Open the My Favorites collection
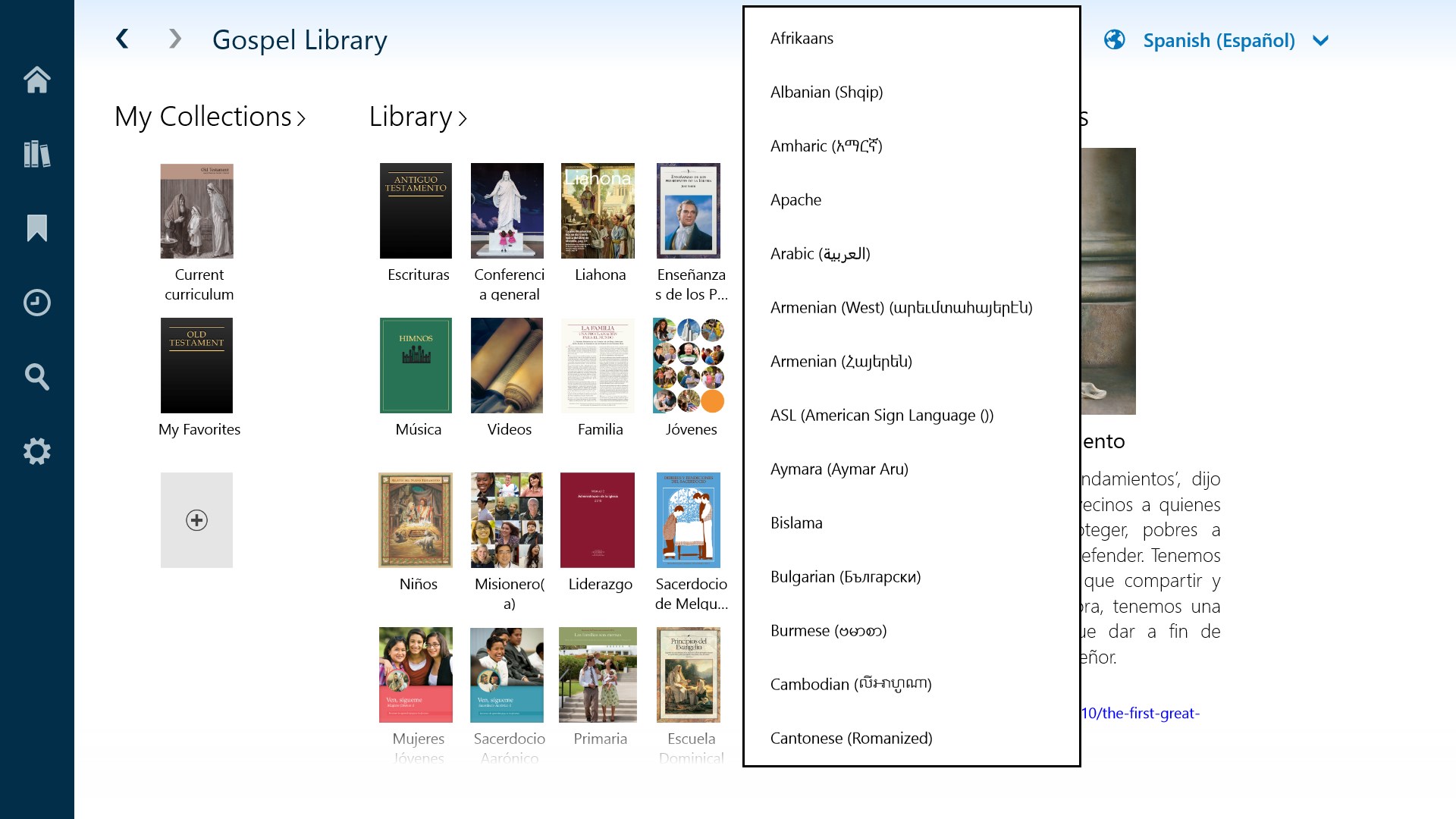 197,366
